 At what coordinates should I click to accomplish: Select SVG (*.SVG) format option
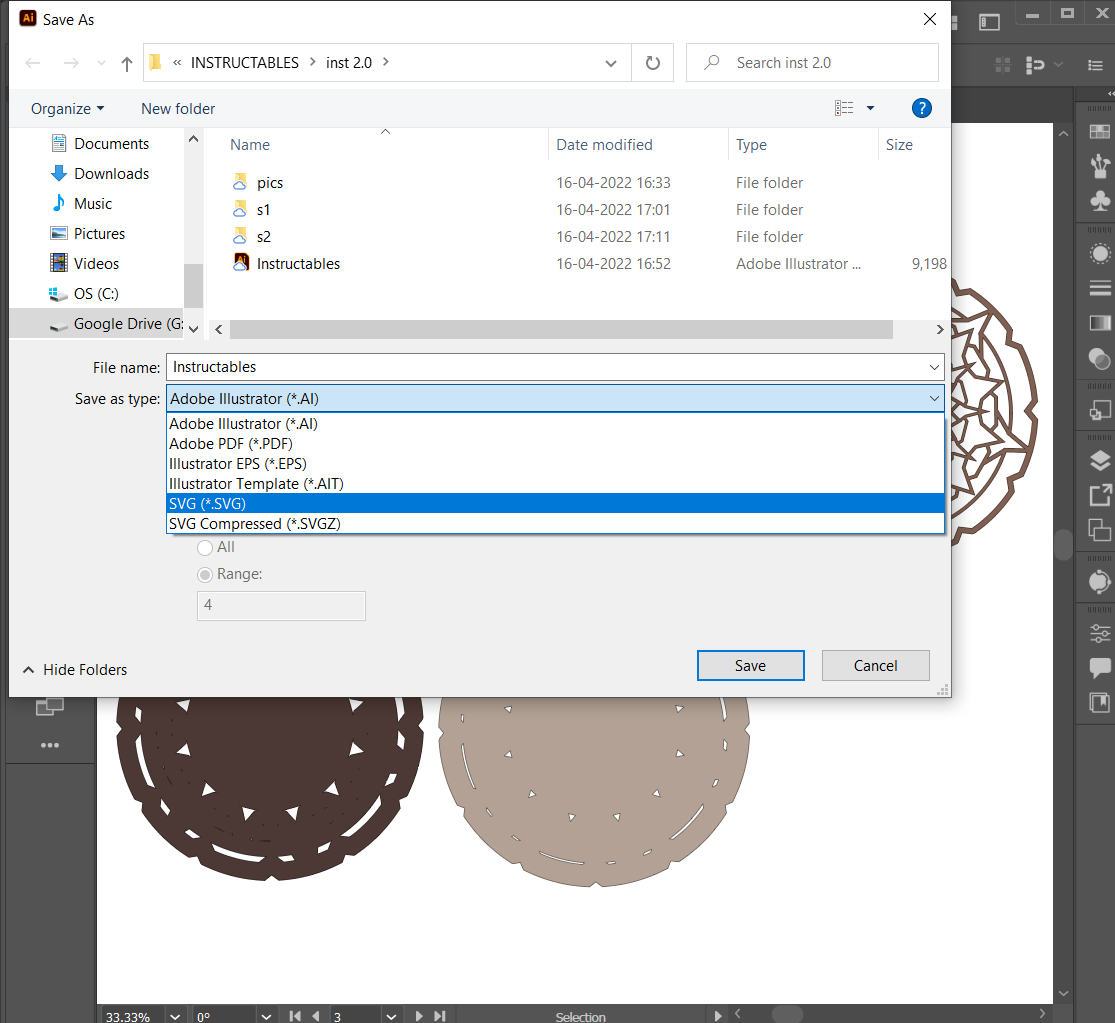tap(555, 503)
